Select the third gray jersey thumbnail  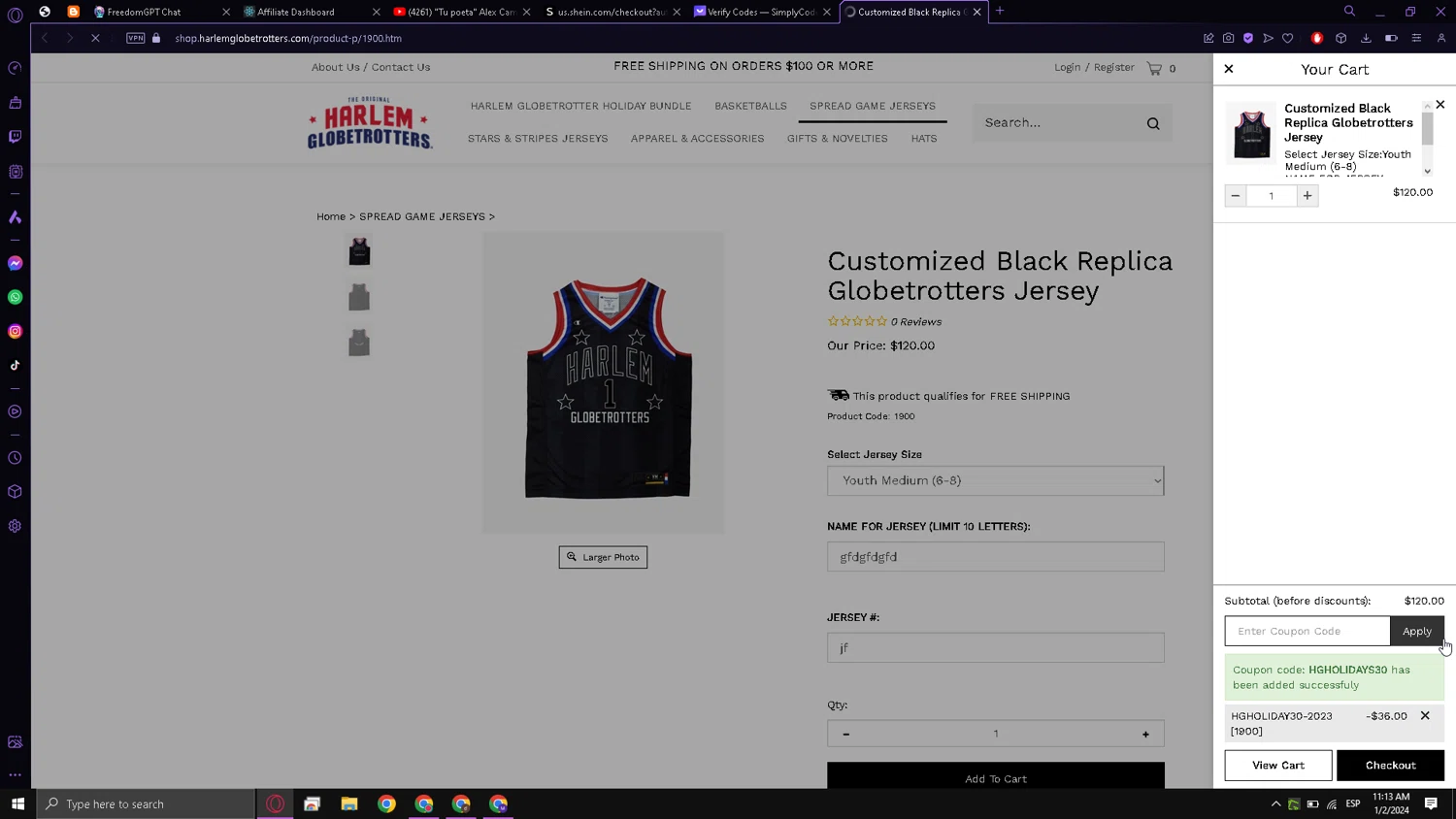(x=359, y=343)
